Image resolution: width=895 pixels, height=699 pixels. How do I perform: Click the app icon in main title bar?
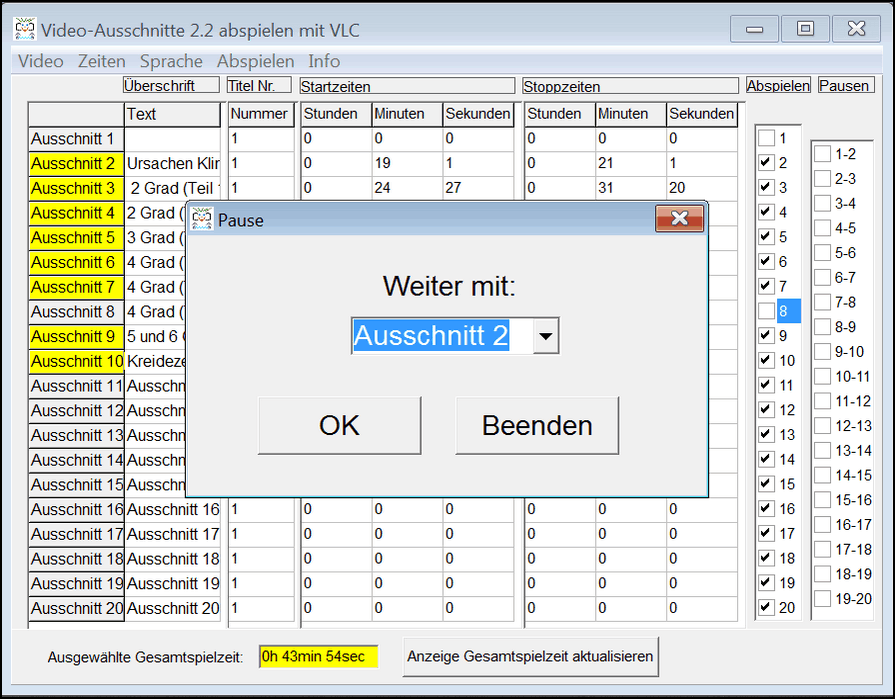(25, 30)
